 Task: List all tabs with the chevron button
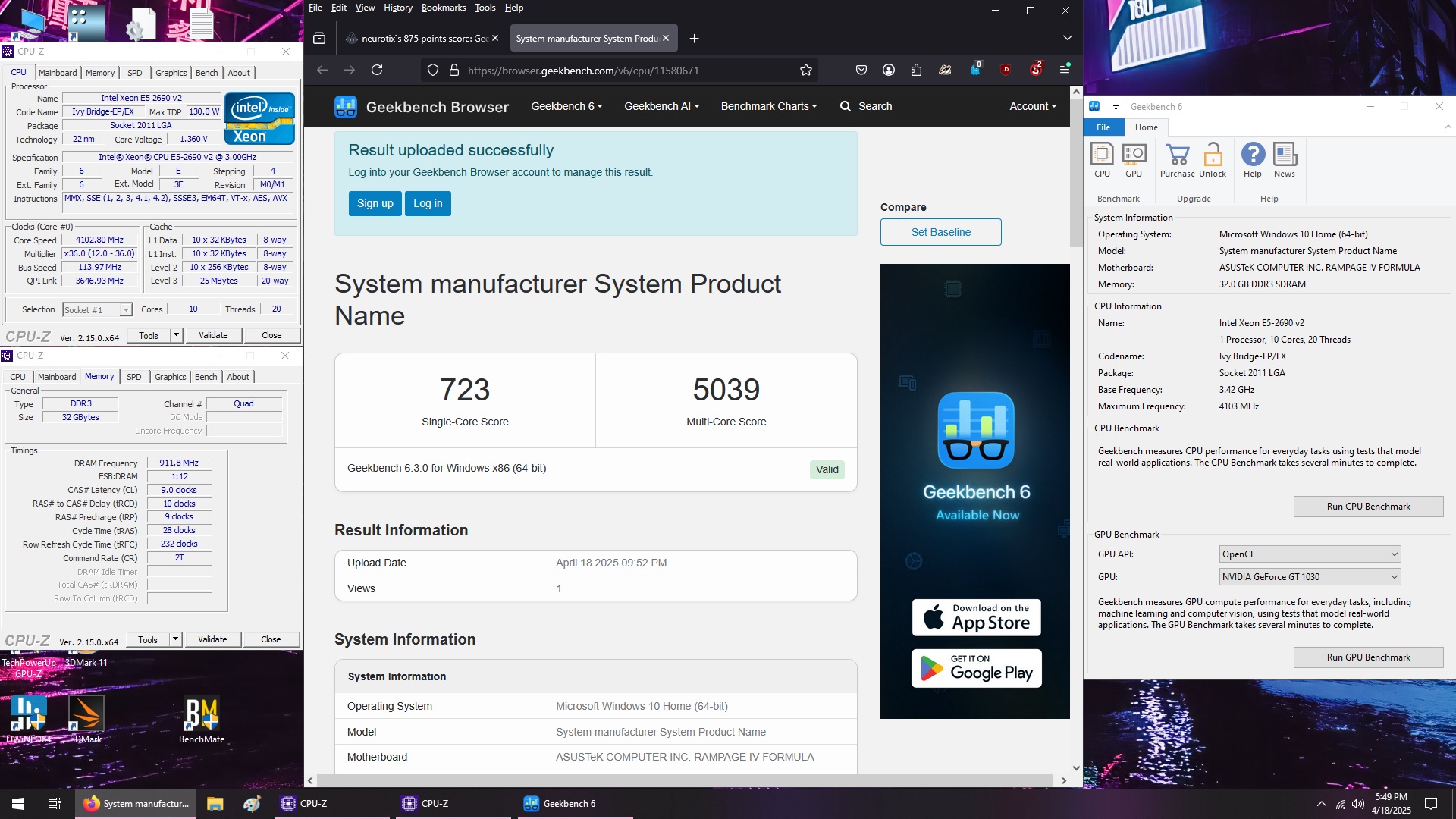click(x=1067, y=38)
